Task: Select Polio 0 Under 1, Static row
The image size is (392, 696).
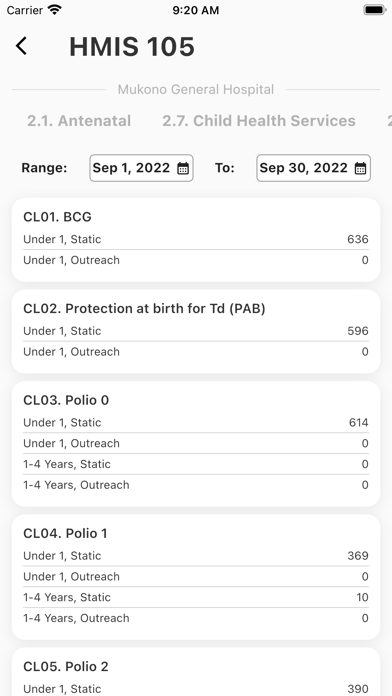Action: click(196, 423)
